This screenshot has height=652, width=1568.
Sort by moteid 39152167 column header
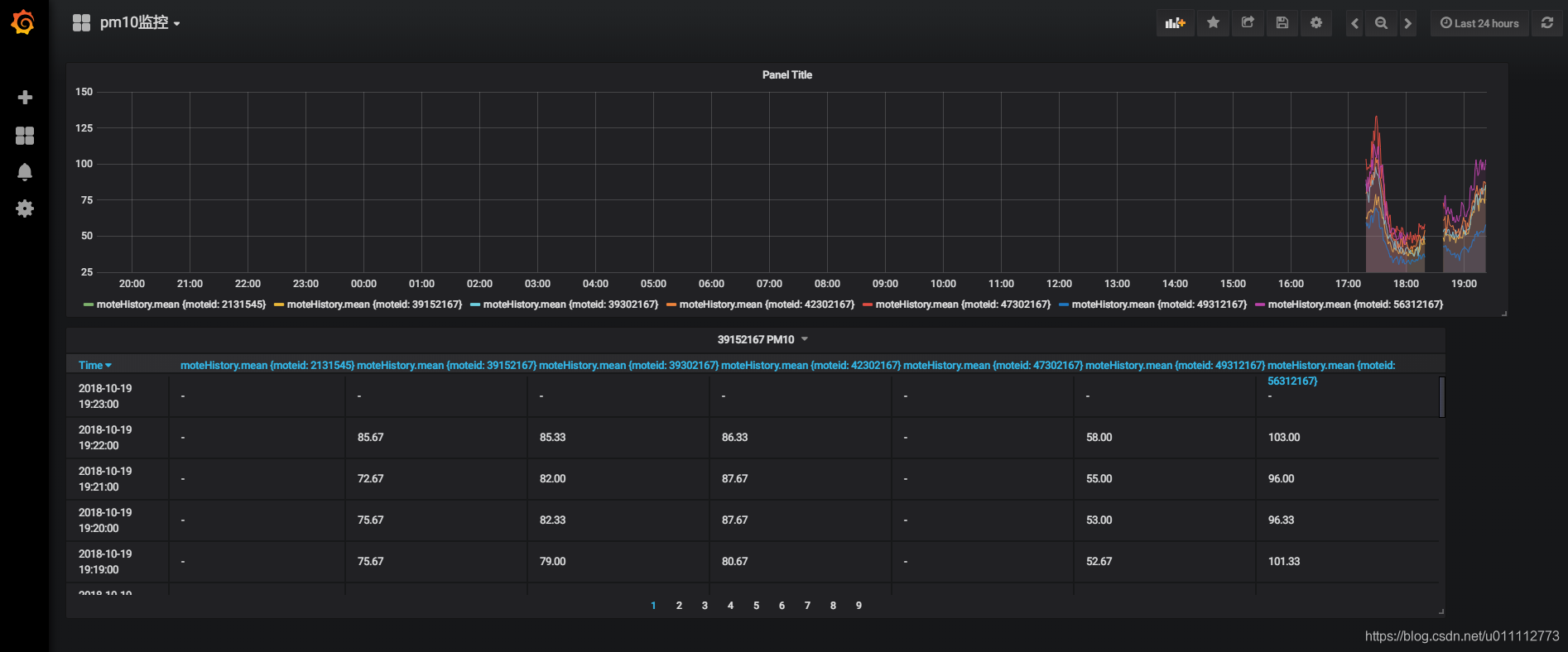[x=447, y=365]
